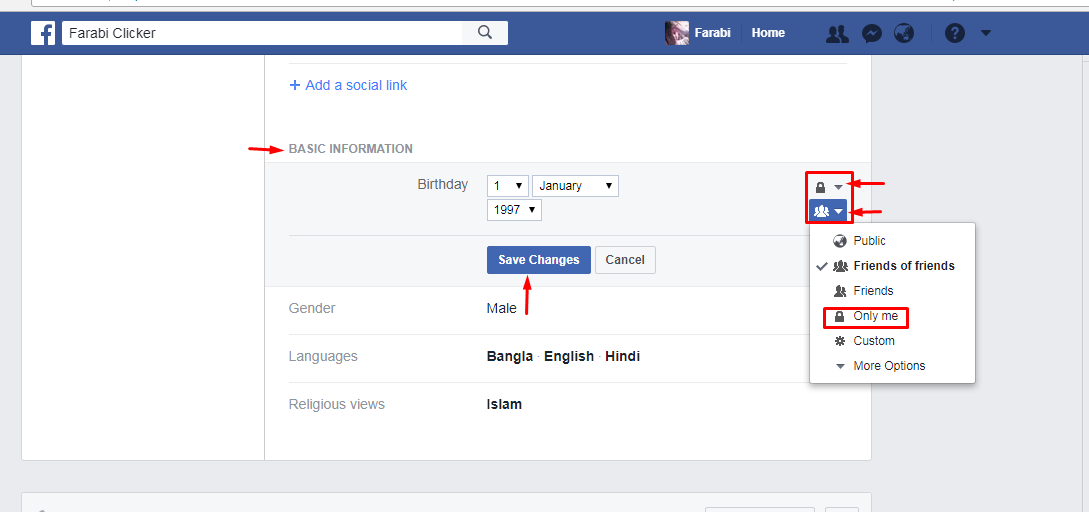The width and height of the screenshot is (1089, 512).
Task: Select Friends of friends option
Action: [892, 266]
